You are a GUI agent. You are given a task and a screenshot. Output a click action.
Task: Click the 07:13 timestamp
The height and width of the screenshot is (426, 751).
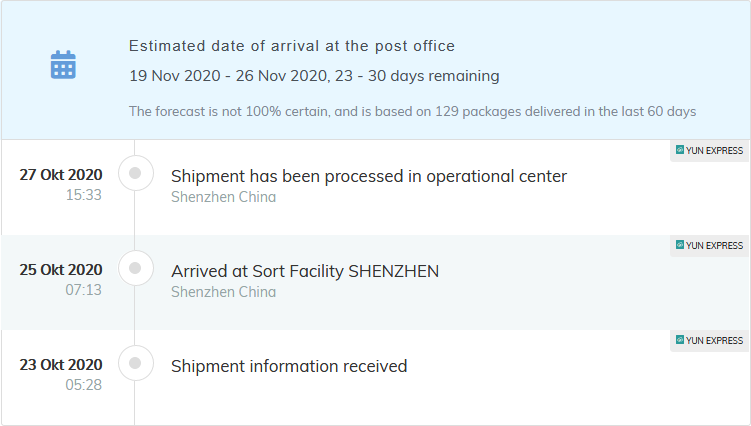pos(83,290)
